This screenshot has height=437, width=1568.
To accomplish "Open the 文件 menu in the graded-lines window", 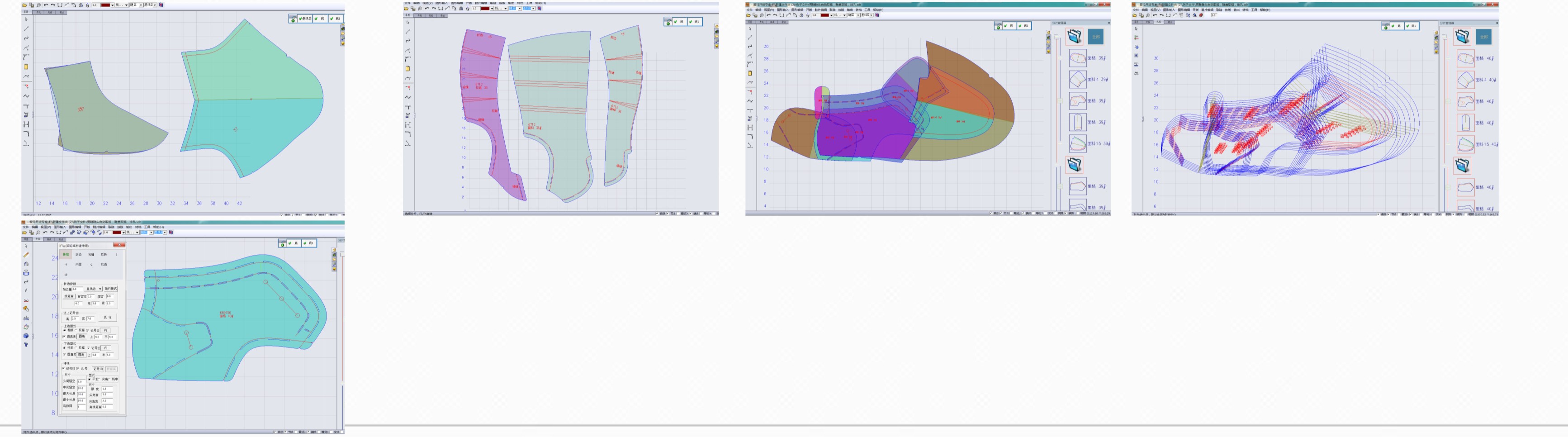I will tap(1135, 10).
